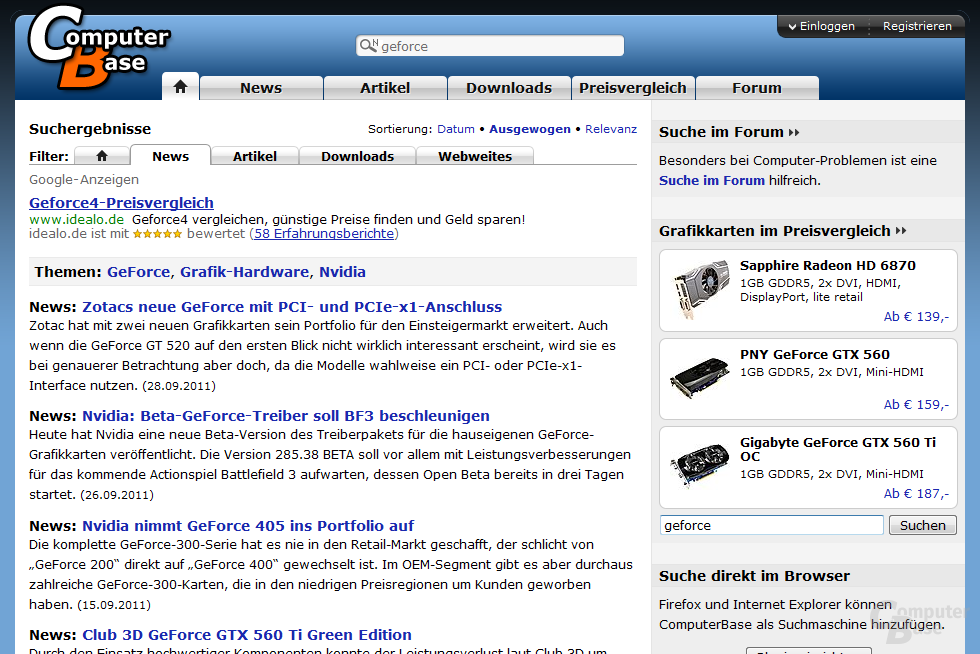The width and height of the screenshot is (980, 654).
Task: Click the bold Suche im Forum text link
Action: click(x=712, y=181)
